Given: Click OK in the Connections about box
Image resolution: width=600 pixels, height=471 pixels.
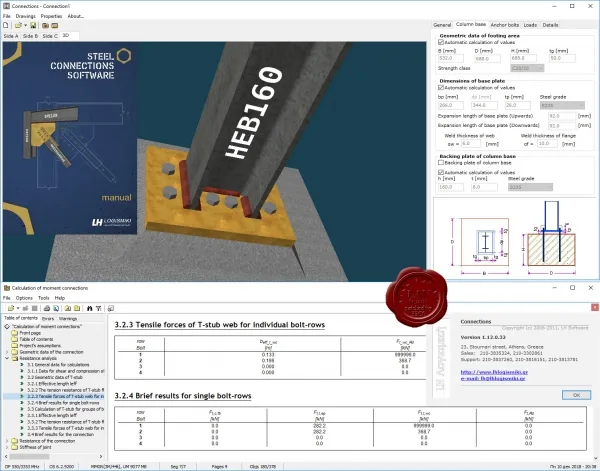Looking at the screenshot, I should click(576, 395).
